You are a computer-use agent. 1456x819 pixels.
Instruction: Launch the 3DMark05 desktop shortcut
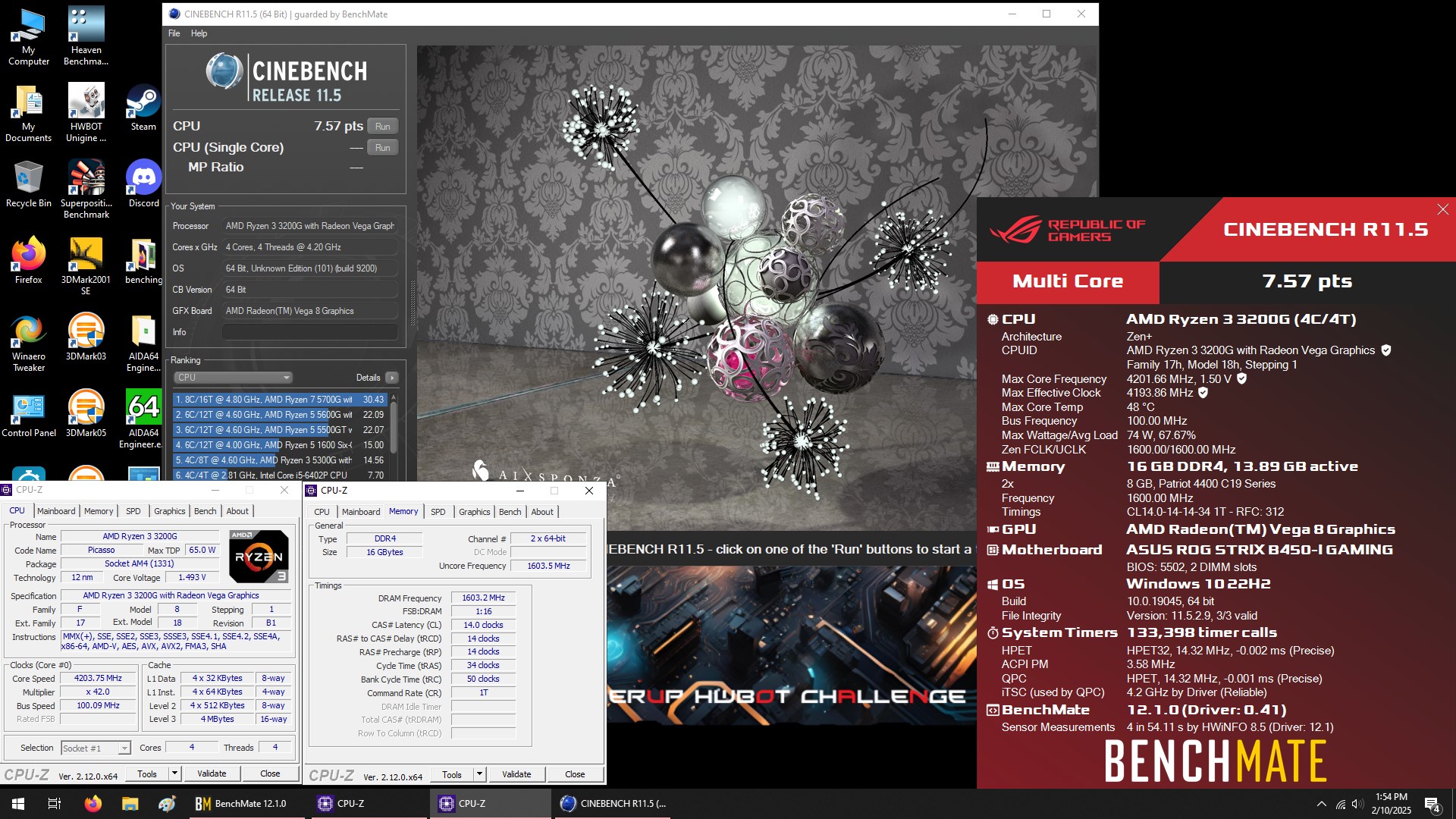[x=86, y=414]
